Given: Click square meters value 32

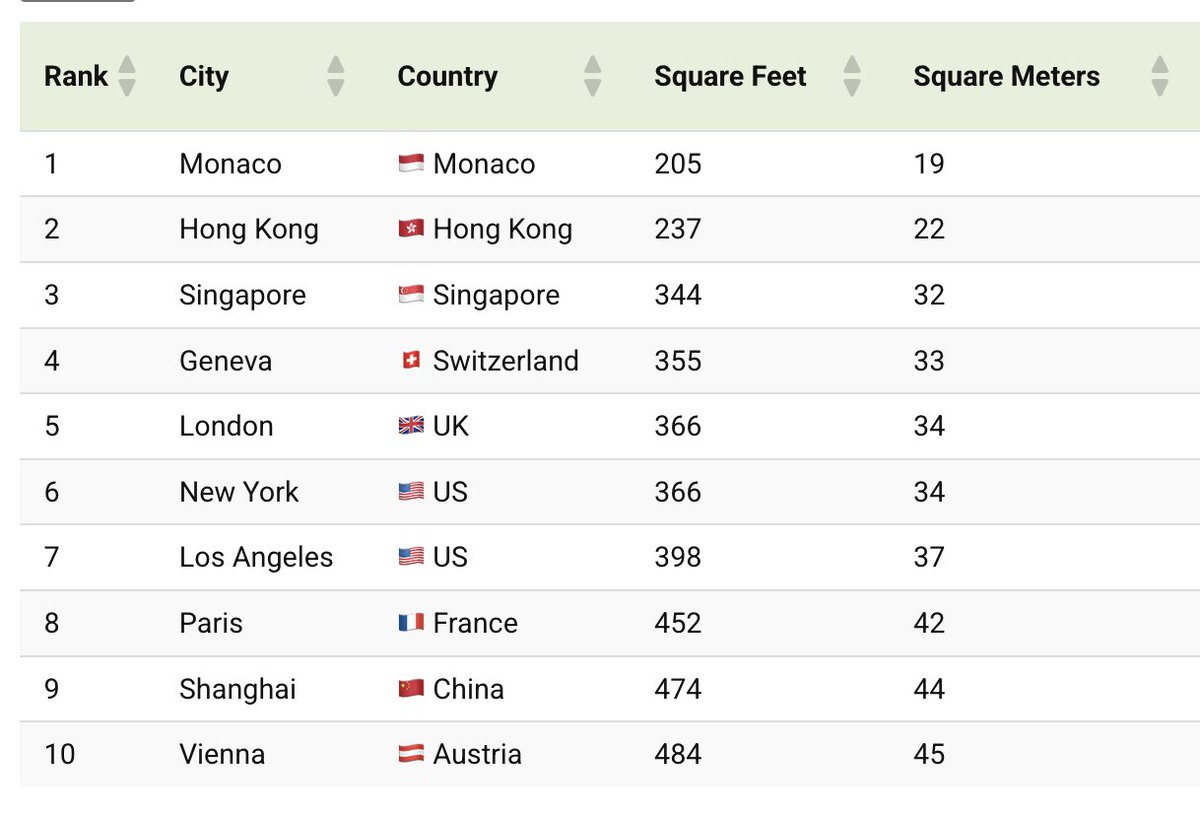Looking at the screenshot, I should [x=929, y=295].
